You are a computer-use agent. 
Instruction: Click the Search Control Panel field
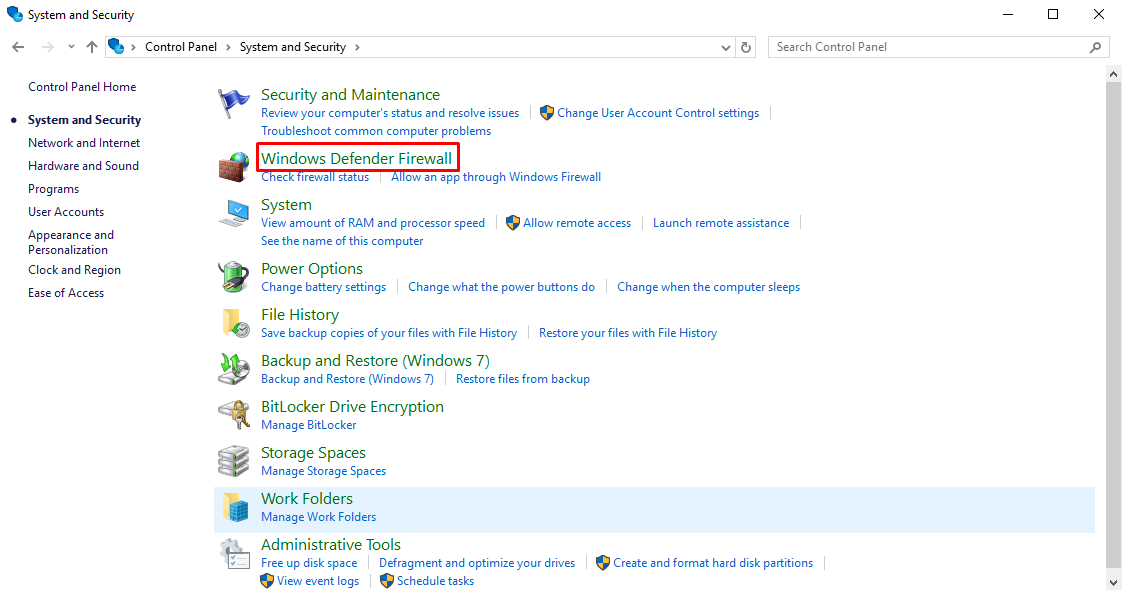click(930, 47)
